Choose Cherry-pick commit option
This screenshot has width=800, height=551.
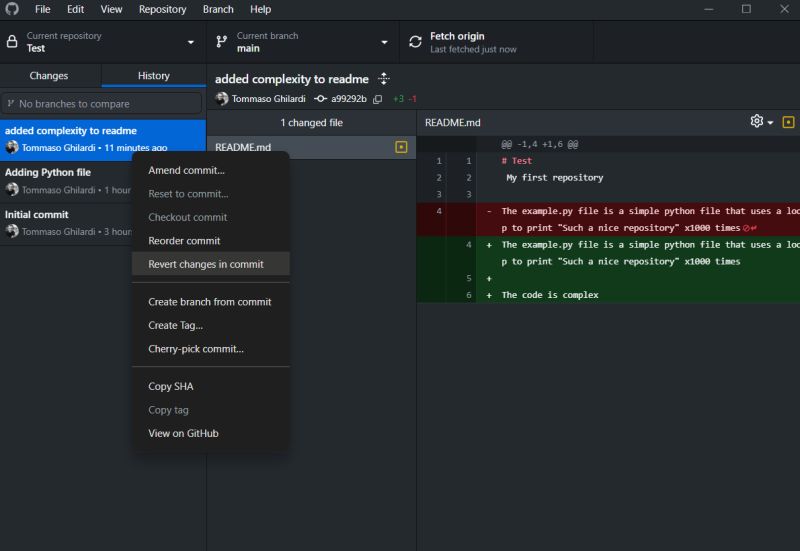coord(211,349)
